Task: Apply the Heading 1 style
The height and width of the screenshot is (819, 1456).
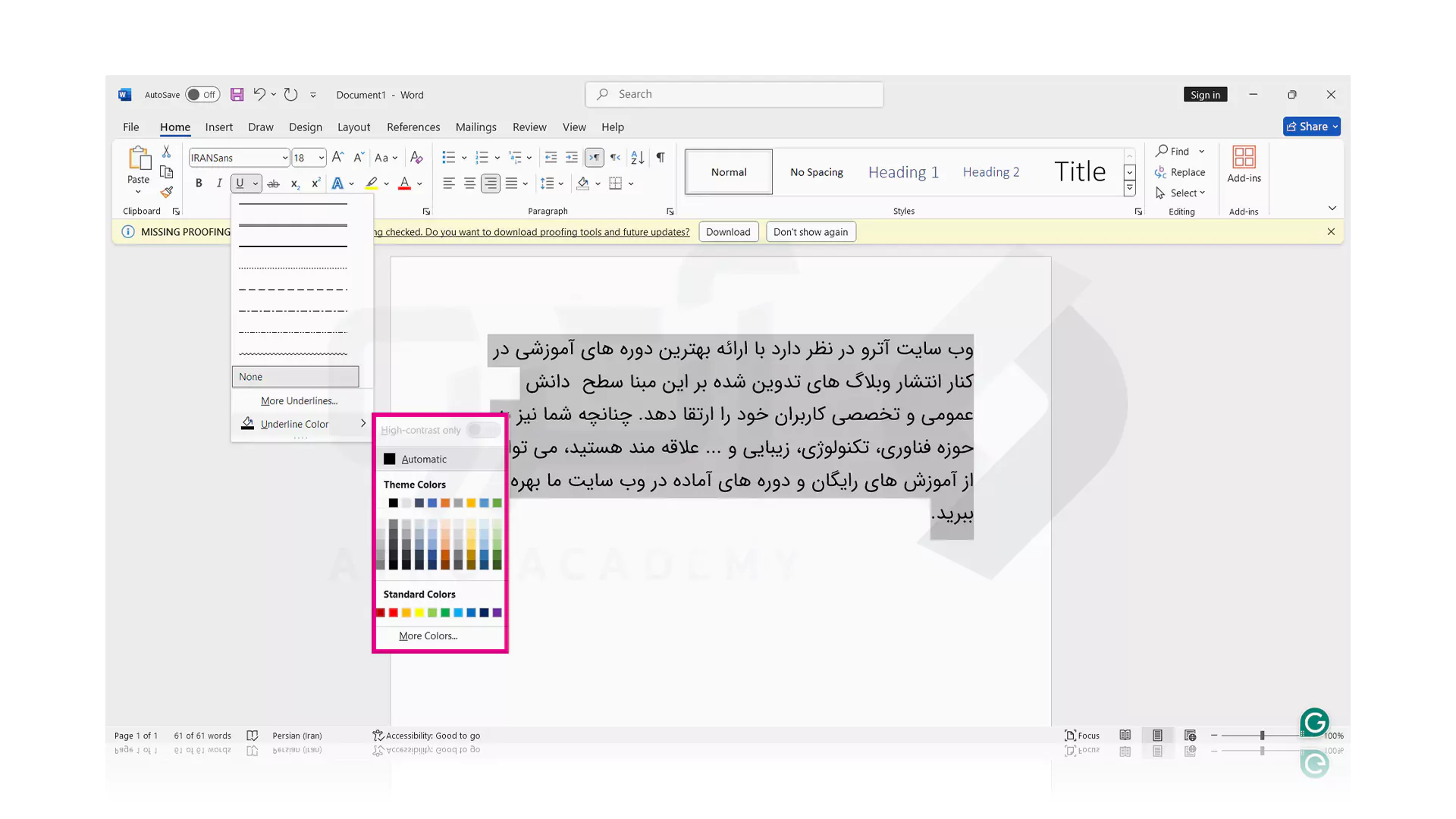Action: [903, 172]
